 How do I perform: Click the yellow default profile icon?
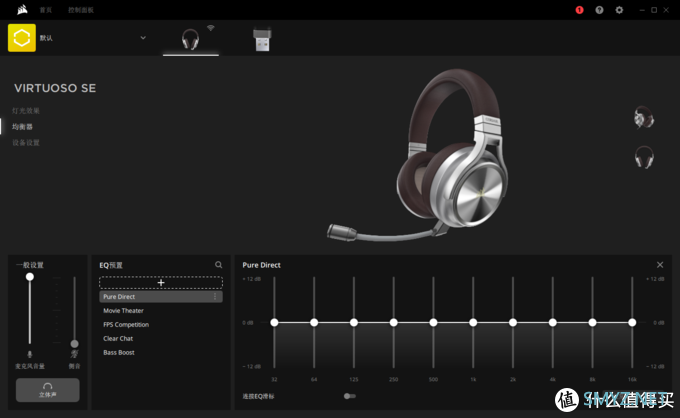tap(22, 38)
